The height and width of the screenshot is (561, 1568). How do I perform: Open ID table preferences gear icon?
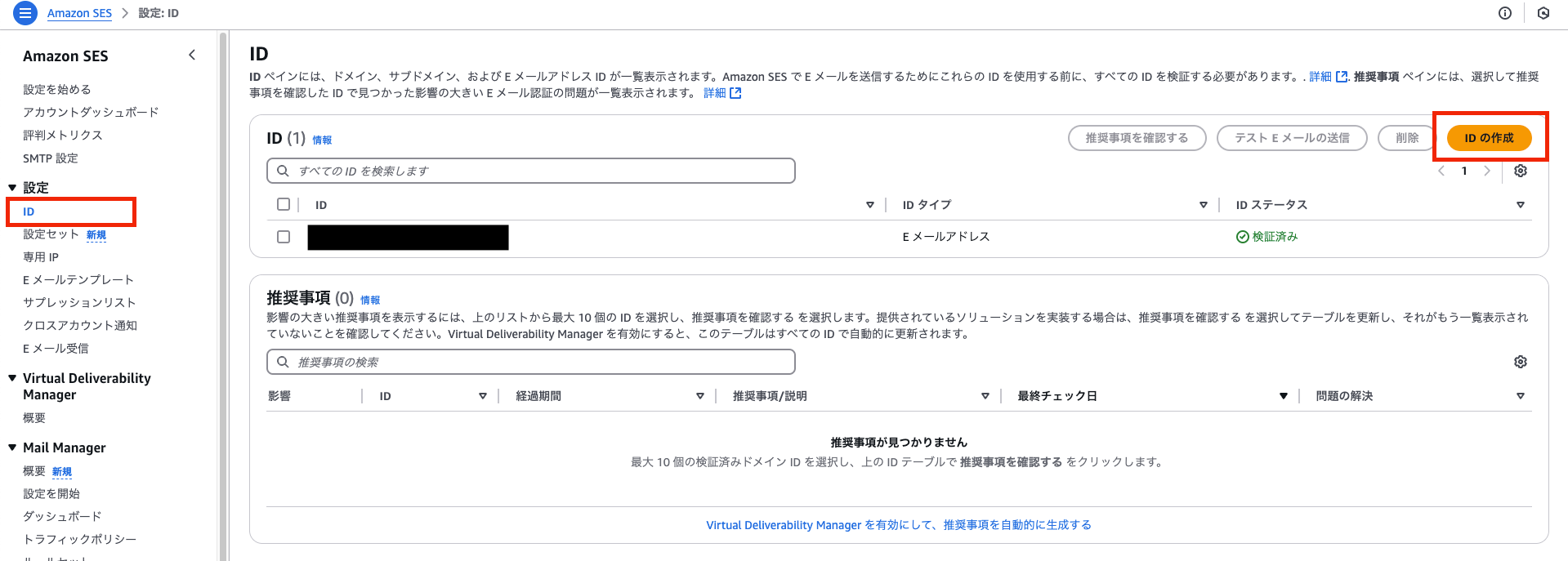point(1520,171)
